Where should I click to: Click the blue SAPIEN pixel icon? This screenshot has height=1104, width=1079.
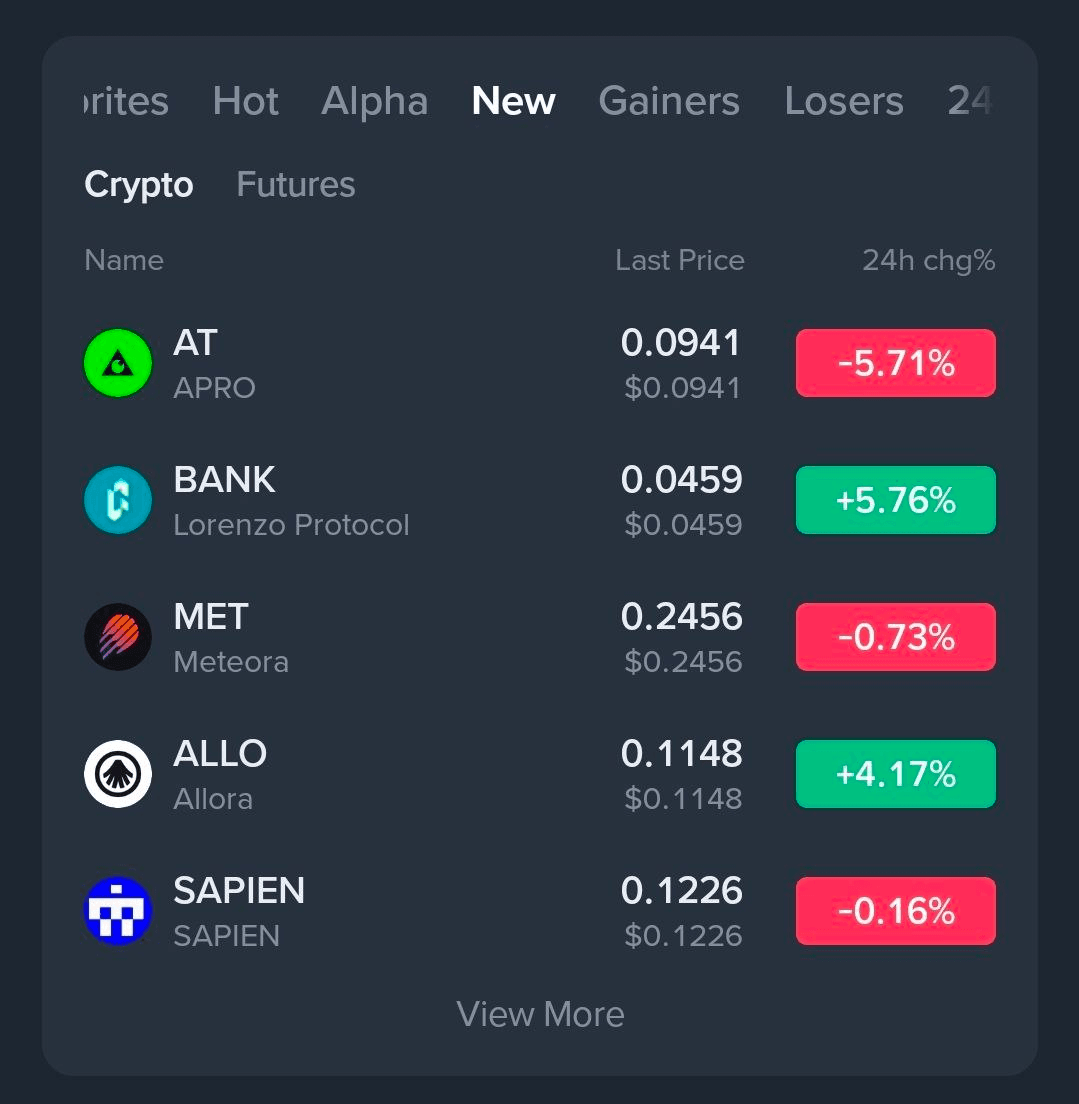(x=118, y=911)
